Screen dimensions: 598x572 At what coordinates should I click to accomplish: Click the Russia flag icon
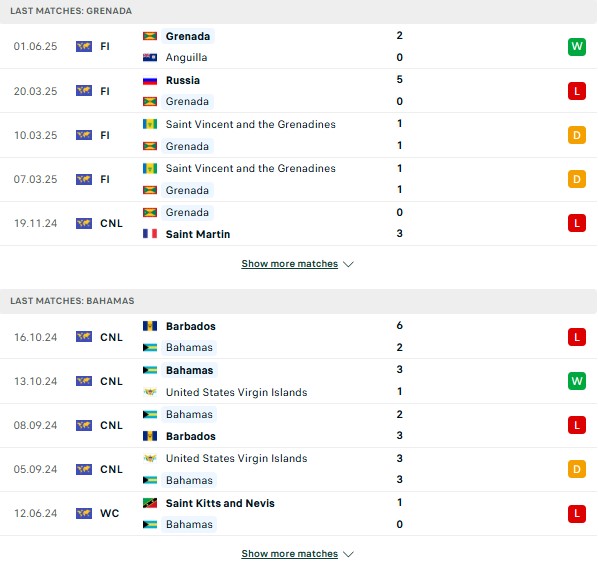pos(150,80)
